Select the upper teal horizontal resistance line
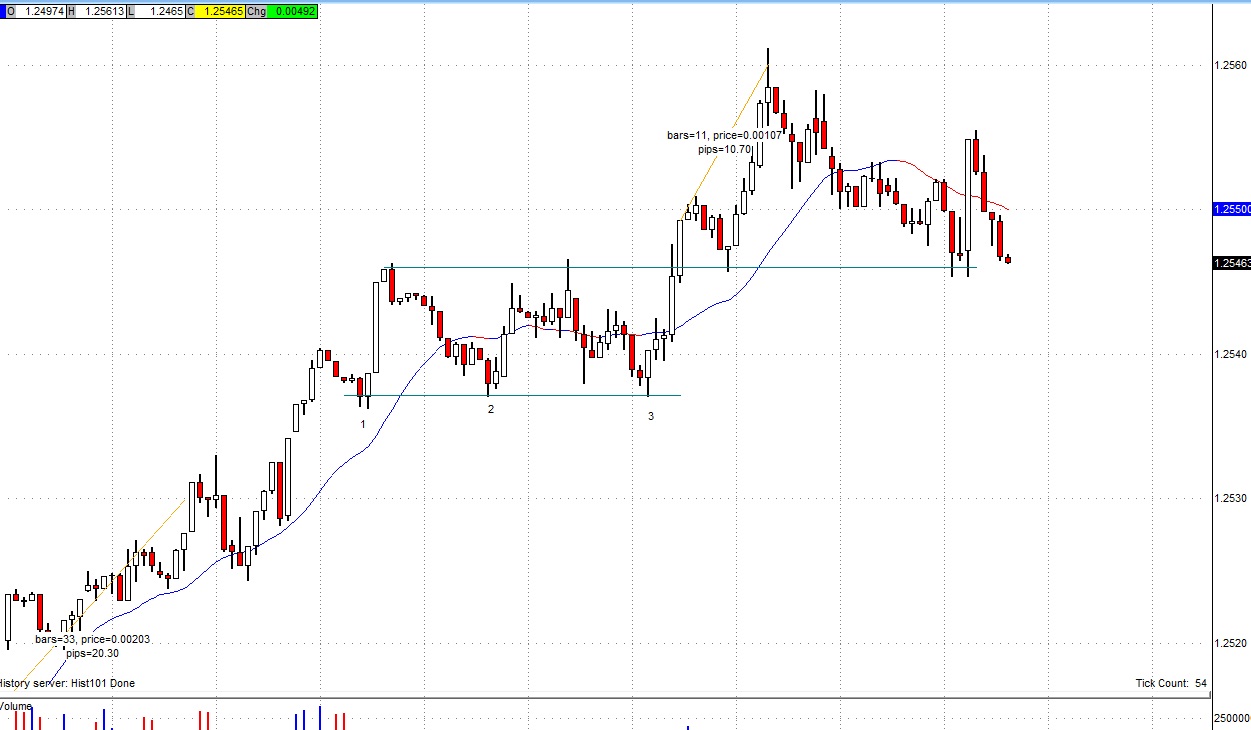The height and width of the screenshot is (730, 1251). pos(680,267)
